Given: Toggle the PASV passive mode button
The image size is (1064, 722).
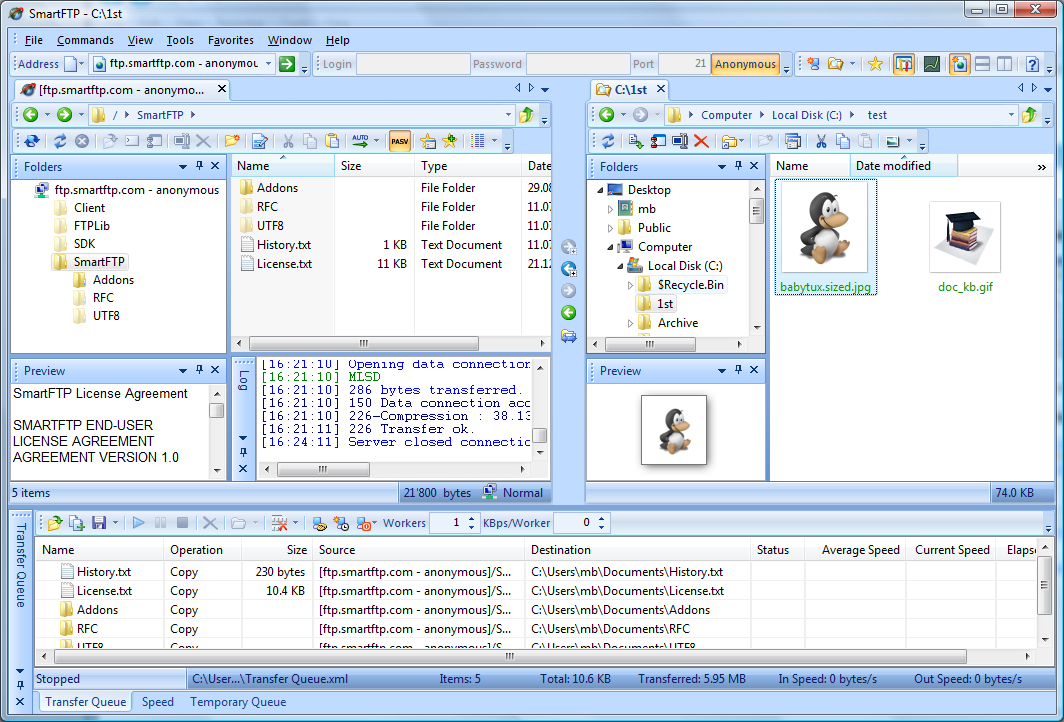Looking at the screenshot, I should [400, 141].
